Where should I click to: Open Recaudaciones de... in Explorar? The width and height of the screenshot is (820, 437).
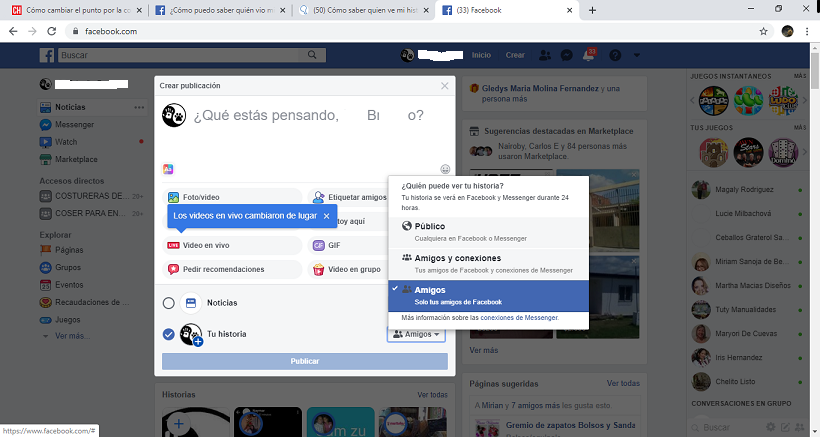pos(92,302)
